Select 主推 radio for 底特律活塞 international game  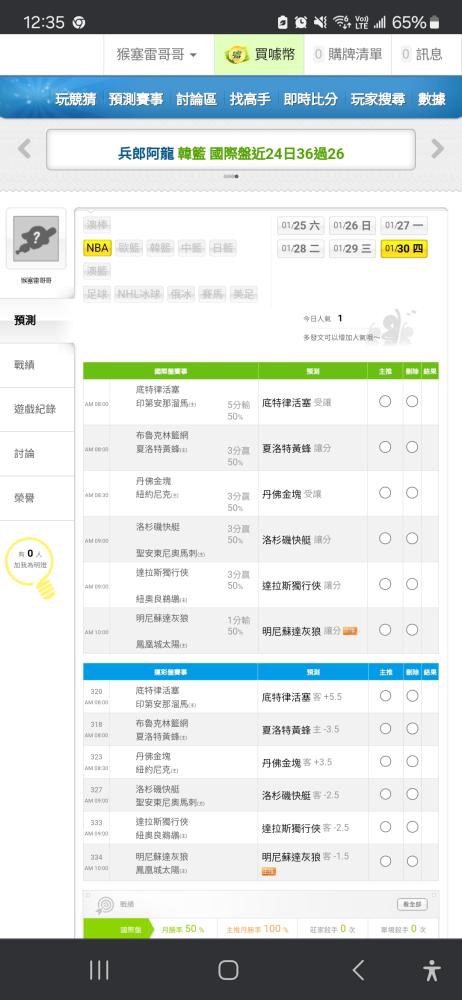click(385, 401)
